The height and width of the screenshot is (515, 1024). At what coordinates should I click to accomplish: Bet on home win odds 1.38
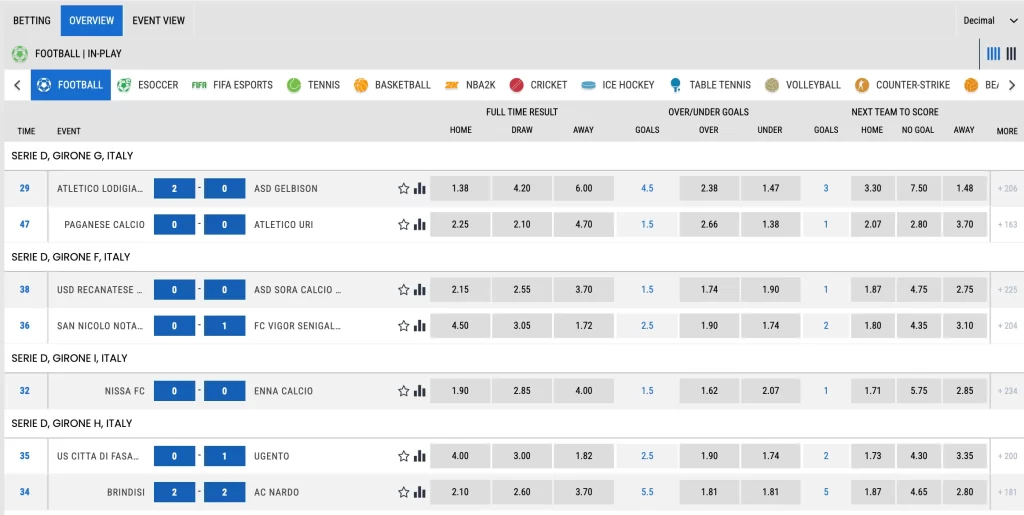click(x=460, y=188)
